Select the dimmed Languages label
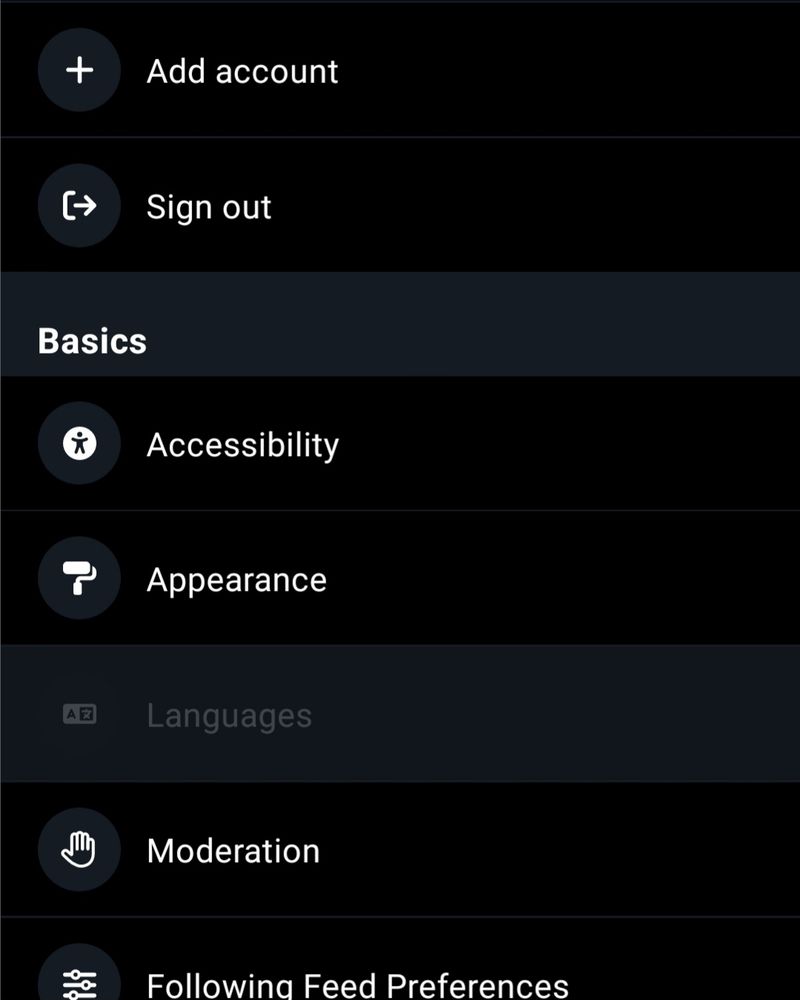 click(229, 716)
